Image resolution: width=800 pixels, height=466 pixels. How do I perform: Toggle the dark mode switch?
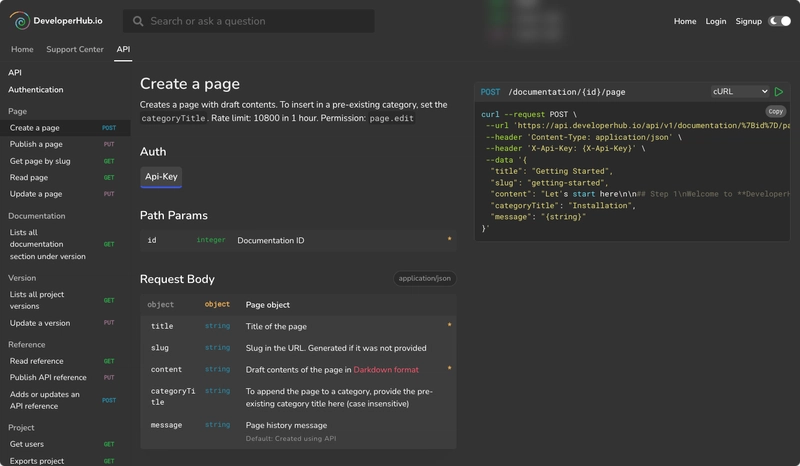[779, 21]
